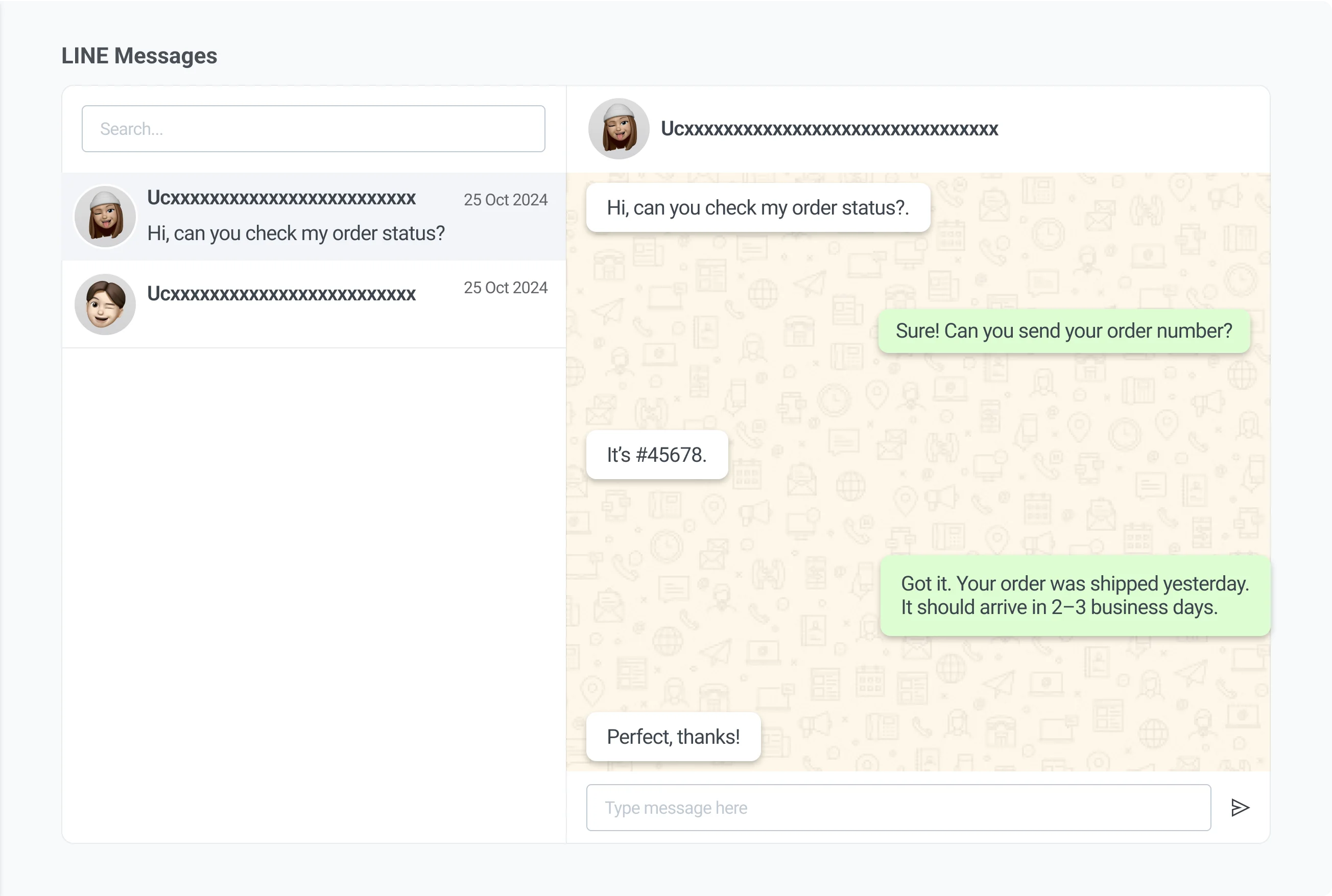Click second conversation's winking face avatar
Viewport: 1332px width, 896px height.
point(105,304)
